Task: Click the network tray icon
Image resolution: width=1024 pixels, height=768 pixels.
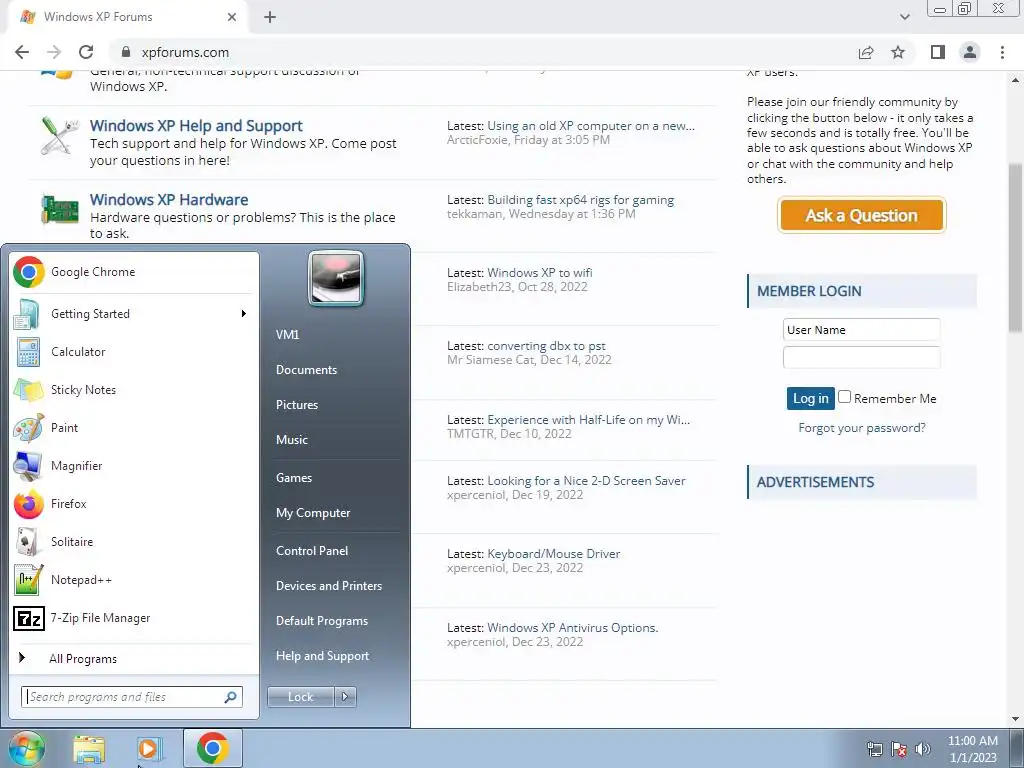Action: pyautogui.click(x=874, y=749)
